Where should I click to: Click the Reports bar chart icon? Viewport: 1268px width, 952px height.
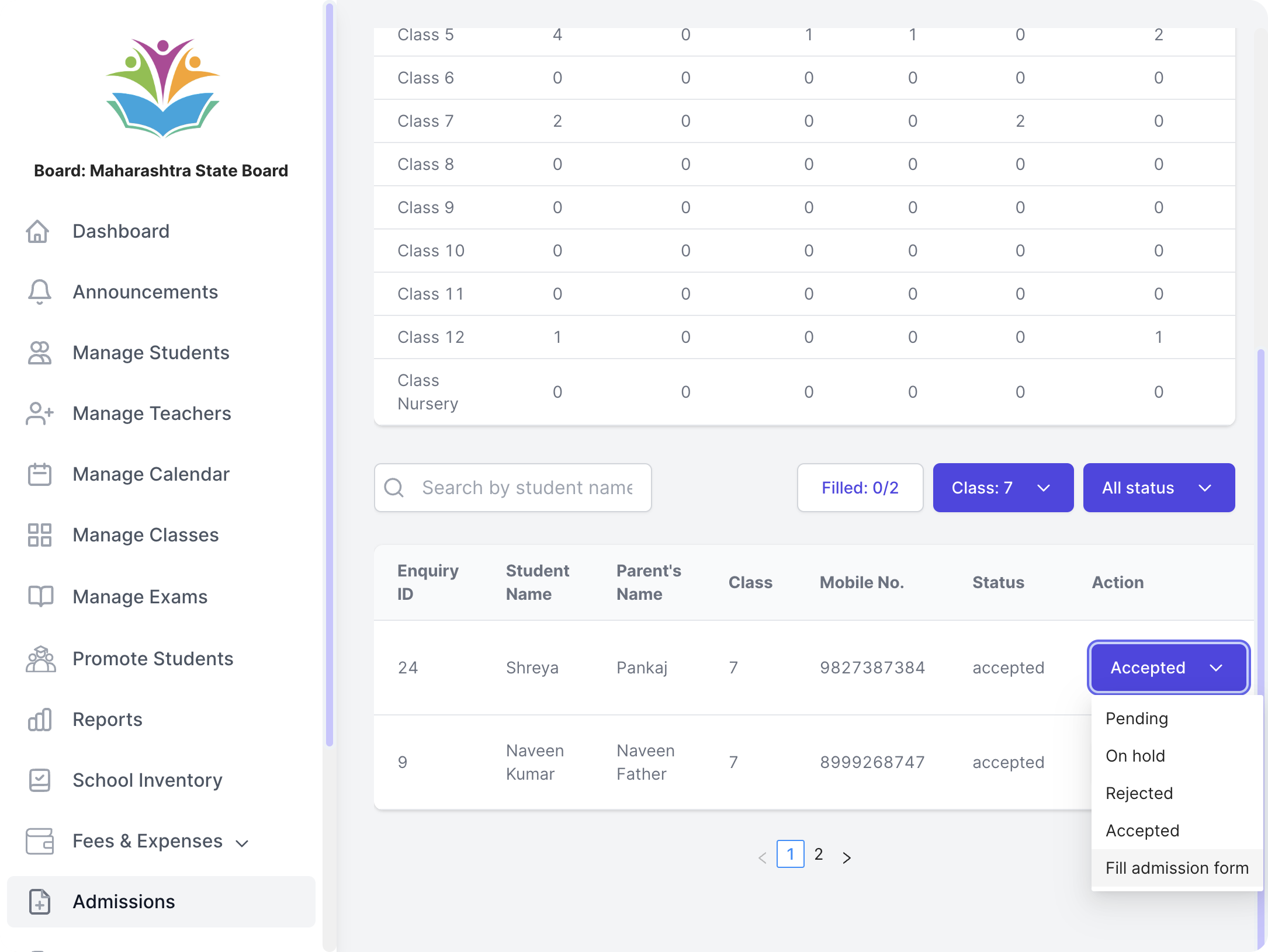point(39,720)
